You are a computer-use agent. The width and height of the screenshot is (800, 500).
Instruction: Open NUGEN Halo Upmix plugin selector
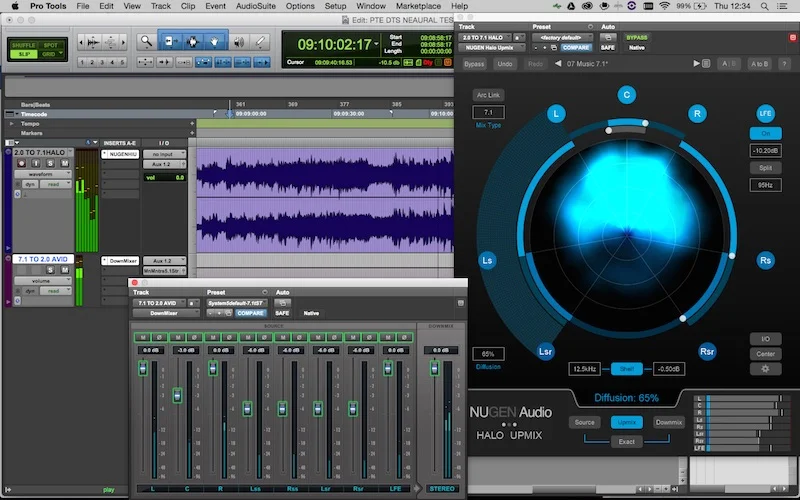click(x=492, y=47)
